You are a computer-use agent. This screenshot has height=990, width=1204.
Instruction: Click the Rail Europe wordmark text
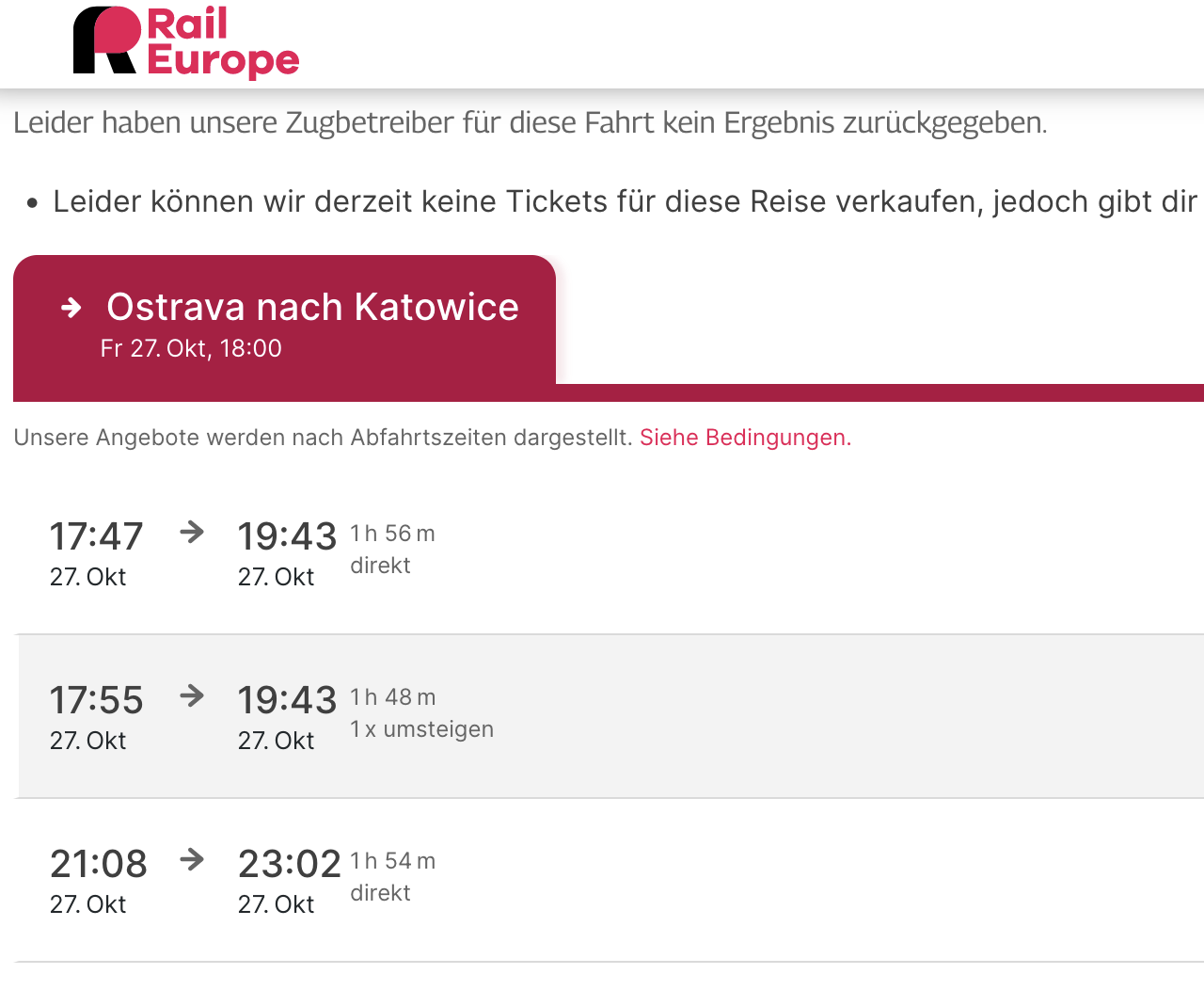coord(223,41)
